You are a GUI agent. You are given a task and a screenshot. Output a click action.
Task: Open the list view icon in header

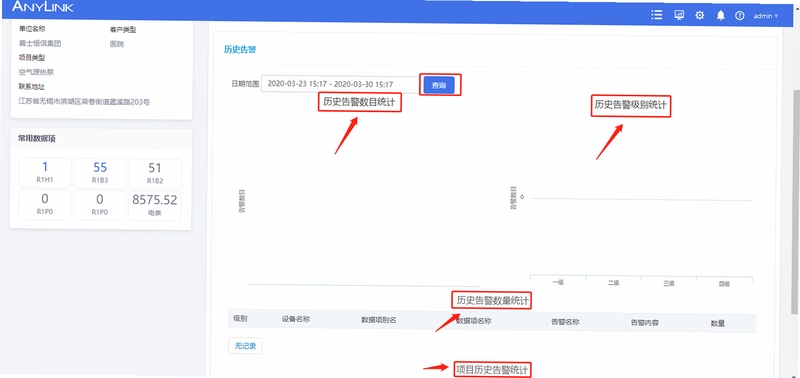coord(657,15)
